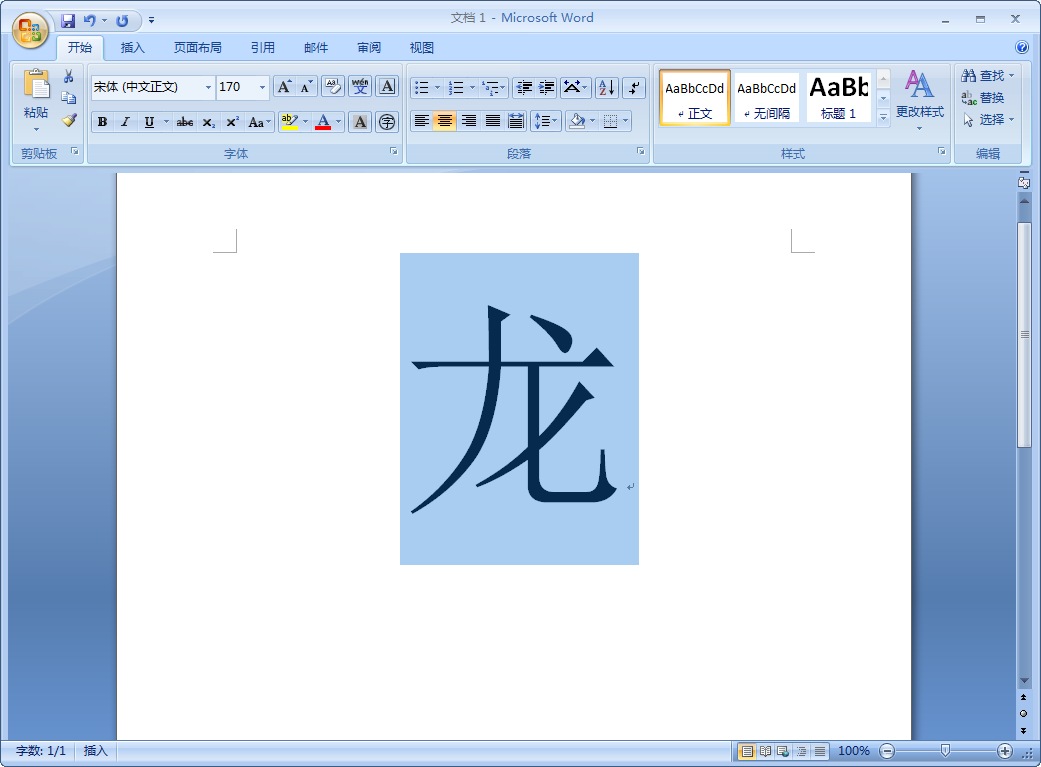Screen dimensions: 1041x767
Task: Align text to the right
Action: (x=469, y=121)
